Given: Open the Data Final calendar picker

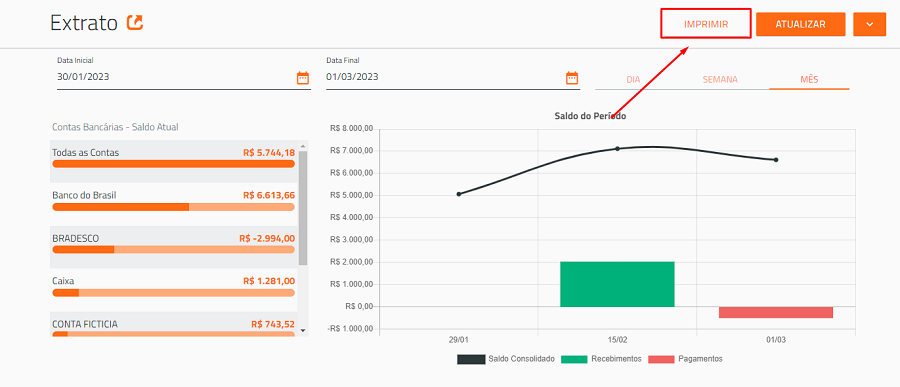Looking at the screenshot, I should click(x=572, y=78).
